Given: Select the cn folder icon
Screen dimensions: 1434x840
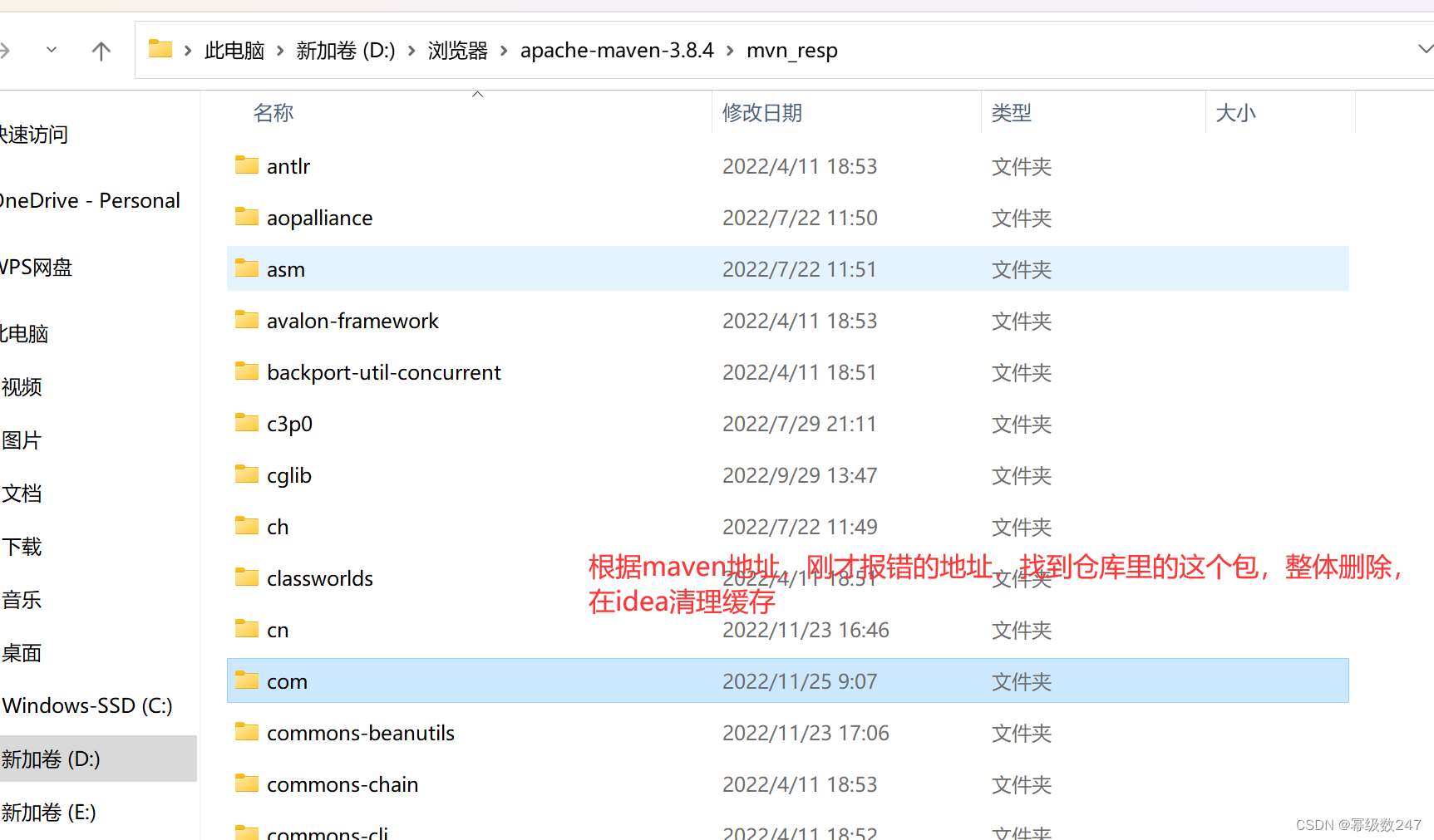Looking at the screenshot, I should click(x=247, y=628).
